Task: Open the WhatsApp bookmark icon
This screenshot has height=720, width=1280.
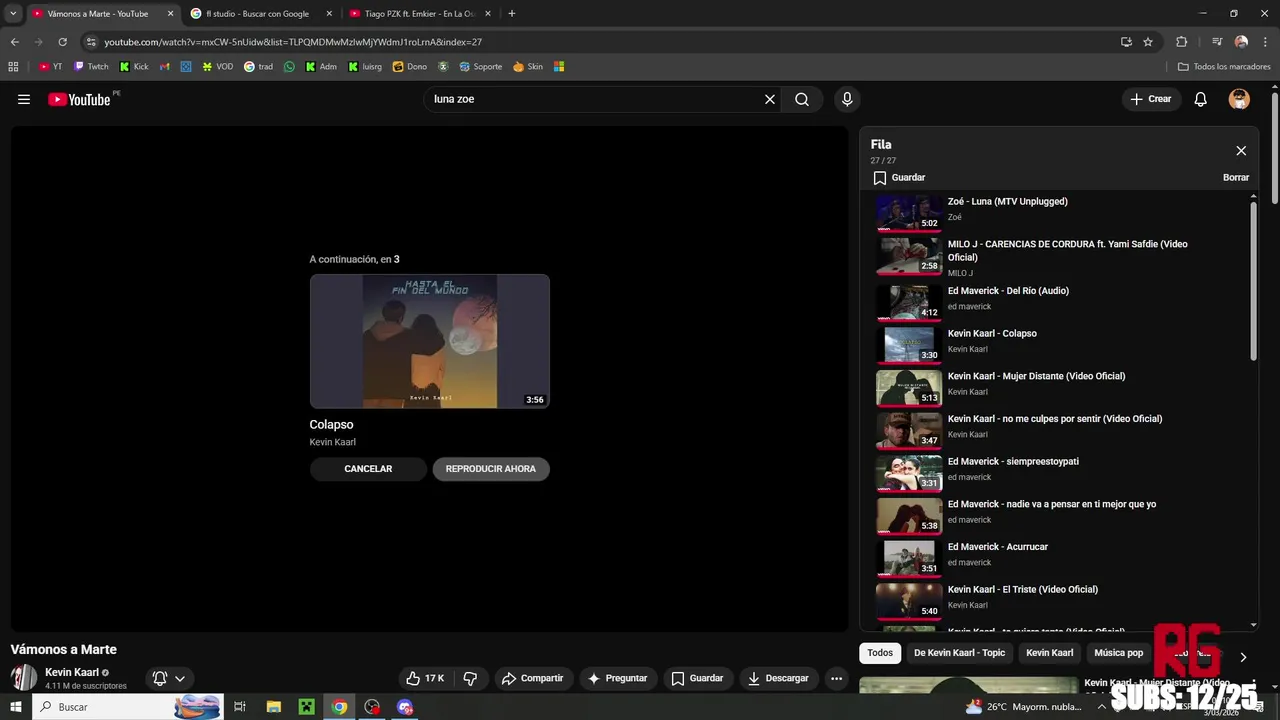Action: [289, 67]
